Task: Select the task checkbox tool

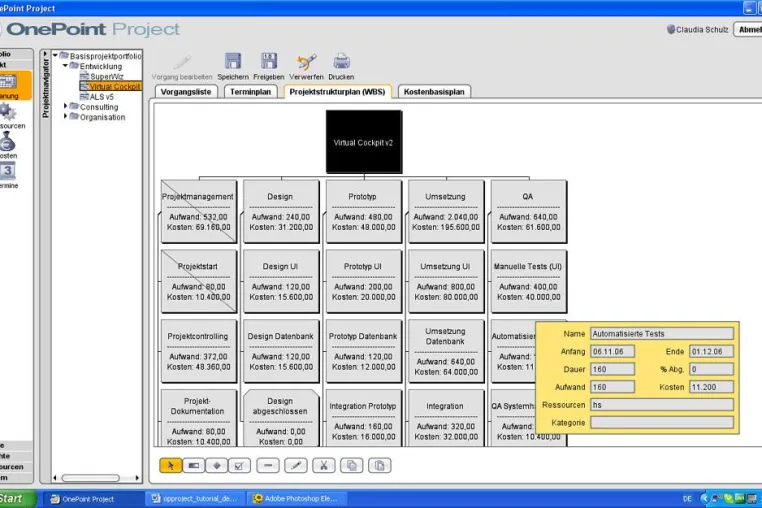Action: click(239, 466)
